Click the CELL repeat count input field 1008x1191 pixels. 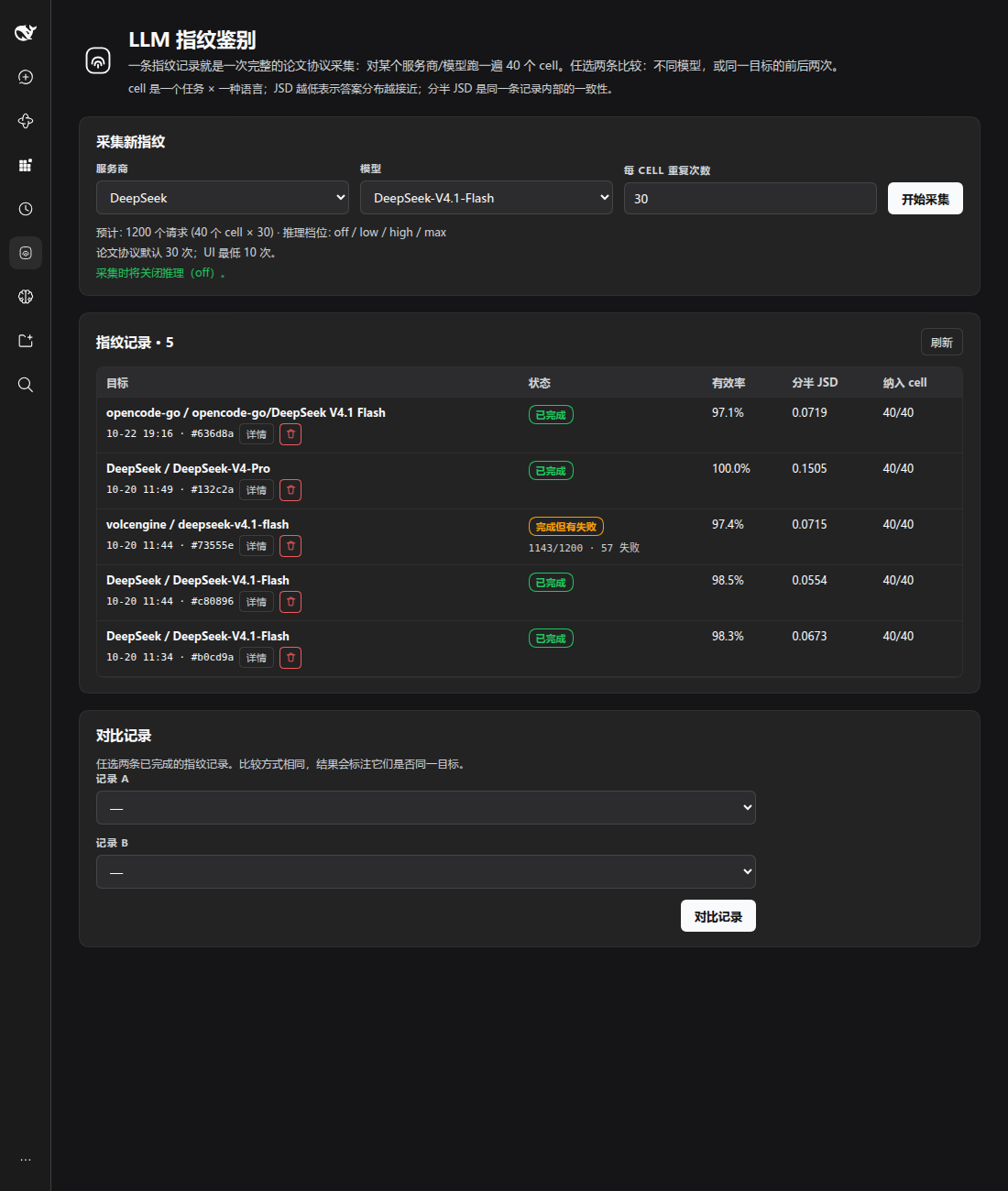click(x=751, y=199)
